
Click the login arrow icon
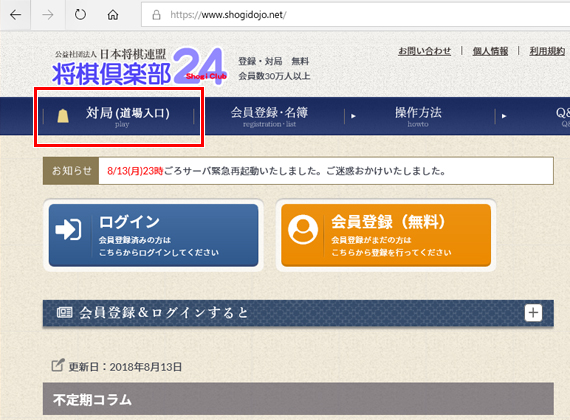click(68, 229)
